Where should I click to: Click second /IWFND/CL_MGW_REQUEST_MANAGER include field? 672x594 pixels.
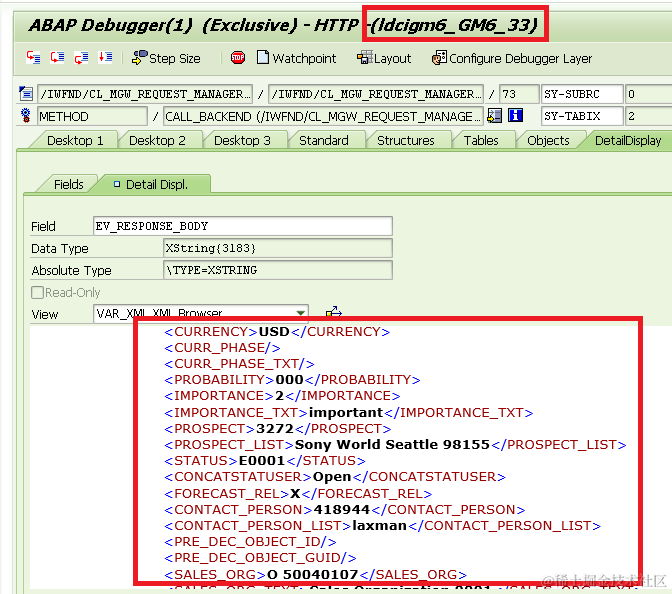click(x=376, y=94)
